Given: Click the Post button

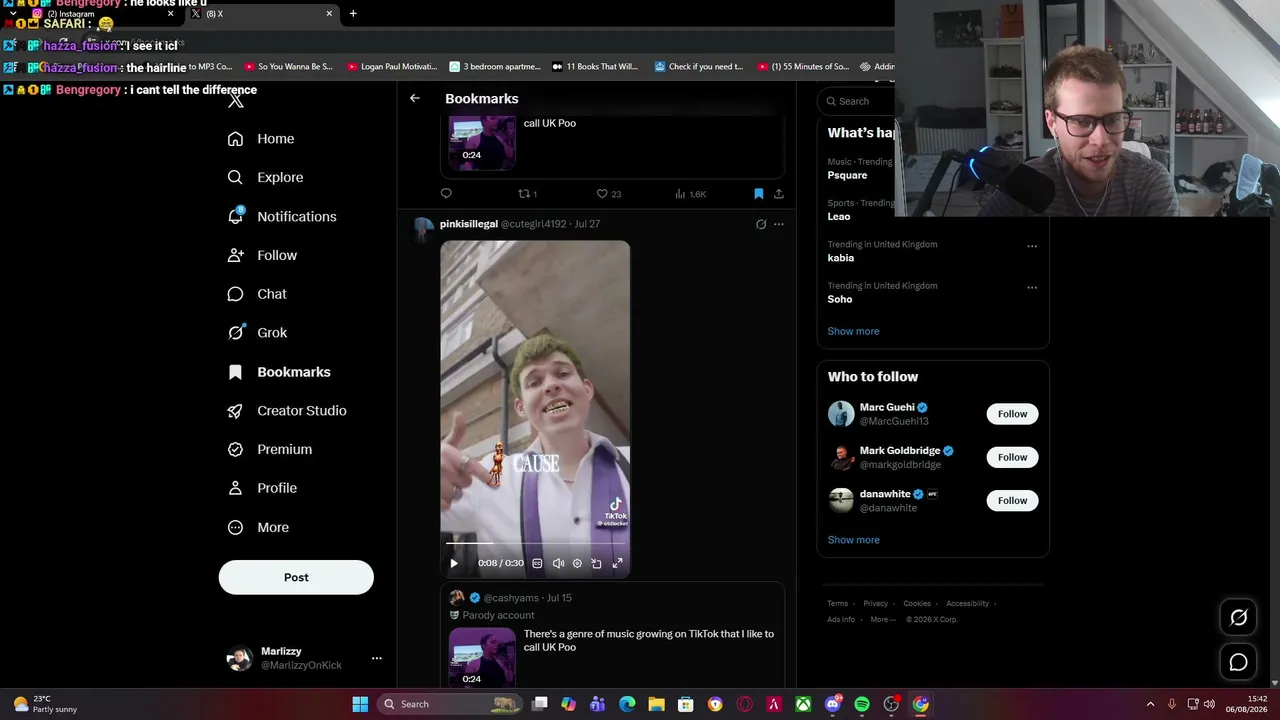Looking at the screenshot, I should [x=296, y=577].
